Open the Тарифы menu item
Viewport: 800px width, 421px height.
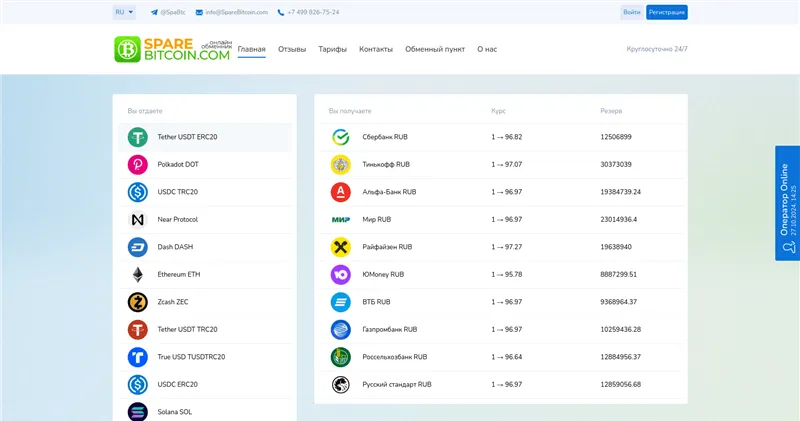click(333, 49)
